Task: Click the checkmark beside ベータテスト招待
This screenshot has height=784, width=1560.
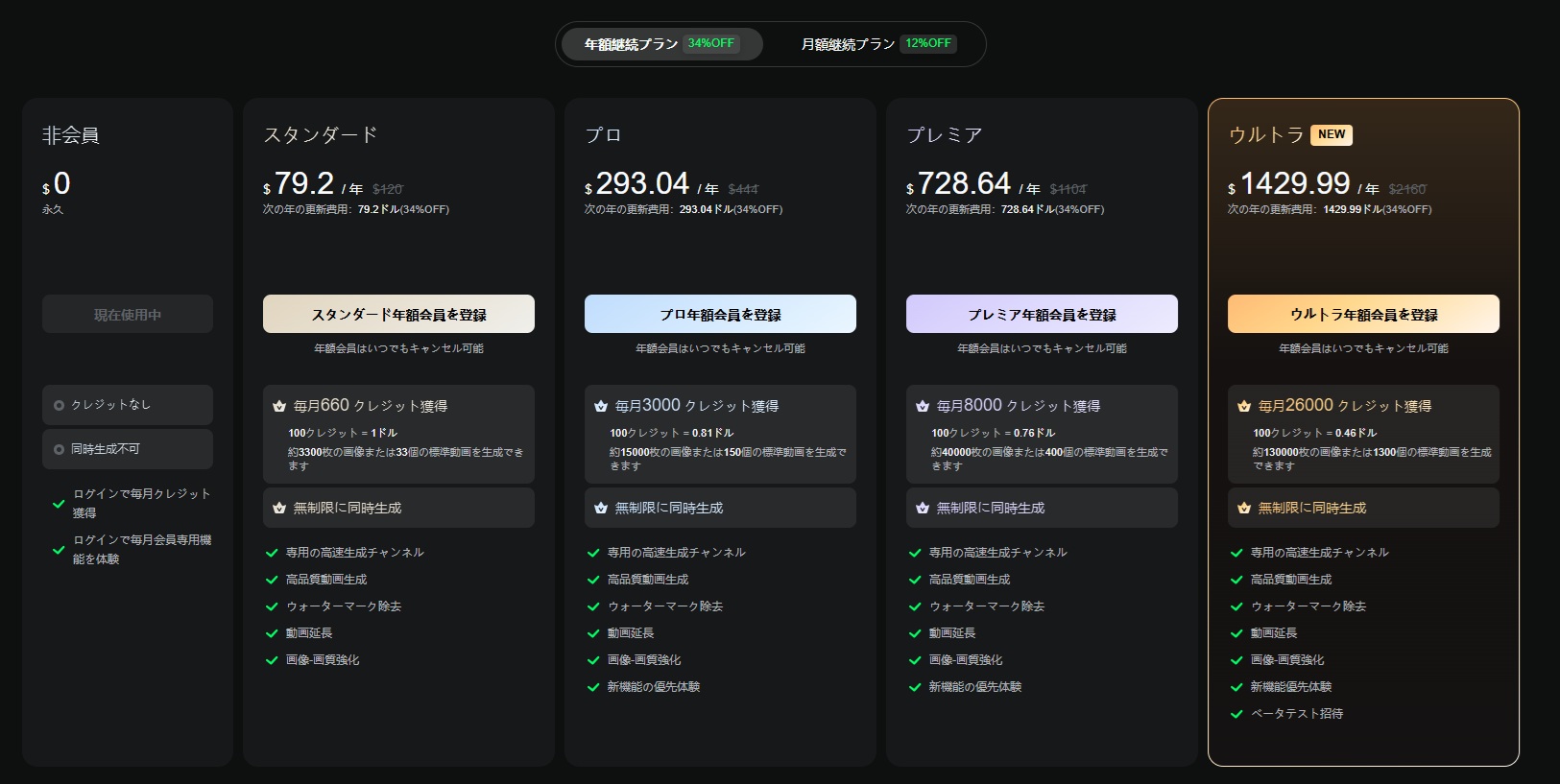Action: point(1237,714)
